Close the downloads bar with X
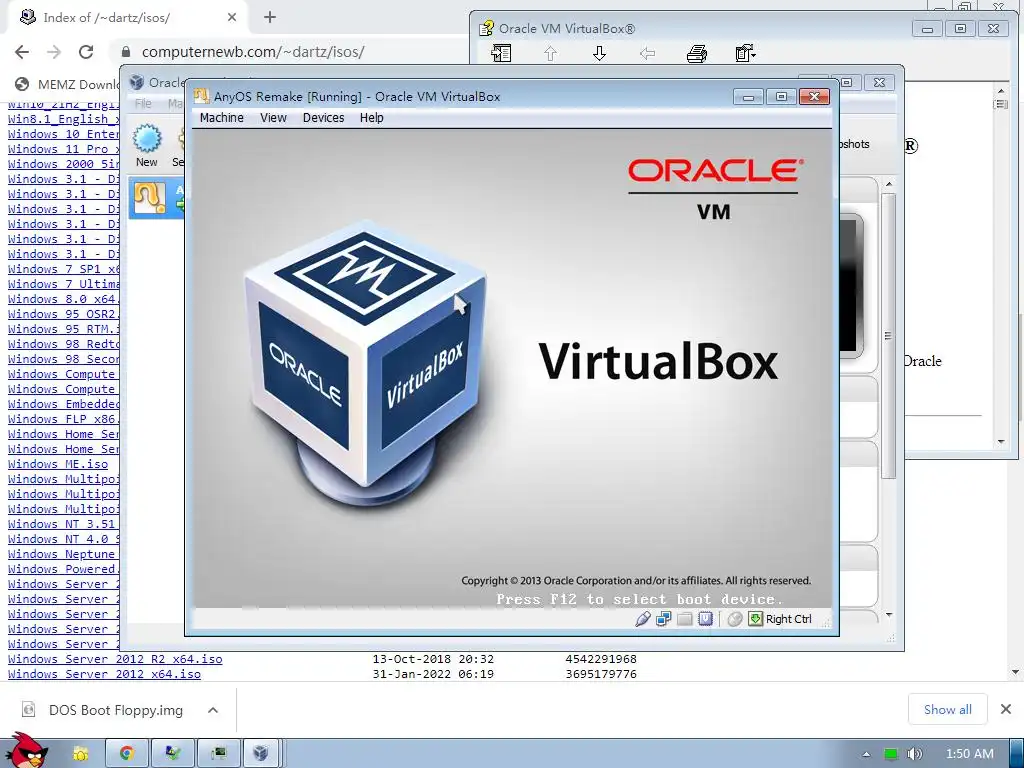Image resolution: width=1024 pixels, height=768 pixels. [x=1006, y=709]
